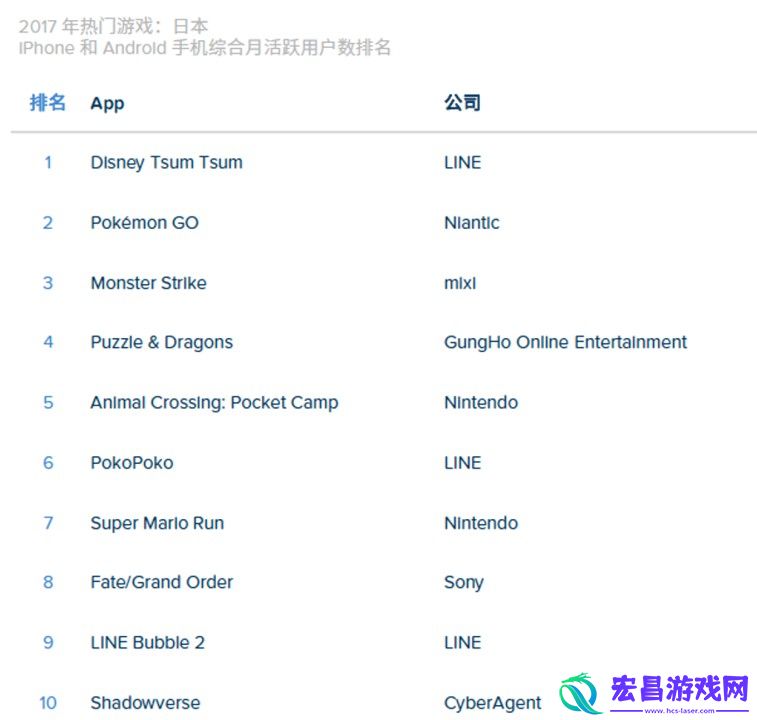Click the CyberAgent company name
The height and width of the screenshot is (720, 757).
click(492, 703)
